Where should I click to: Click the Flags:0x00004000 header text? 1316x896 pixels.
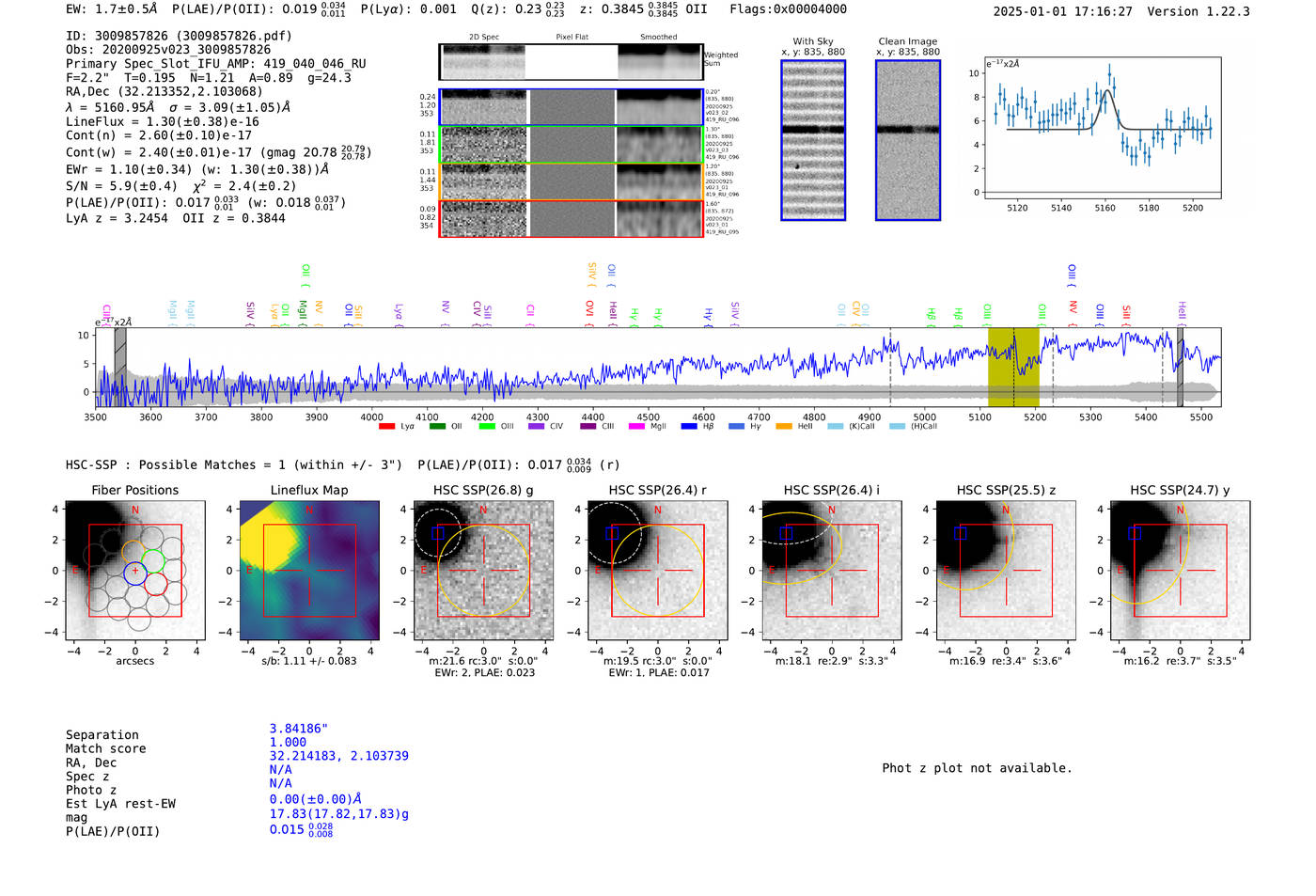click(788, 9)
